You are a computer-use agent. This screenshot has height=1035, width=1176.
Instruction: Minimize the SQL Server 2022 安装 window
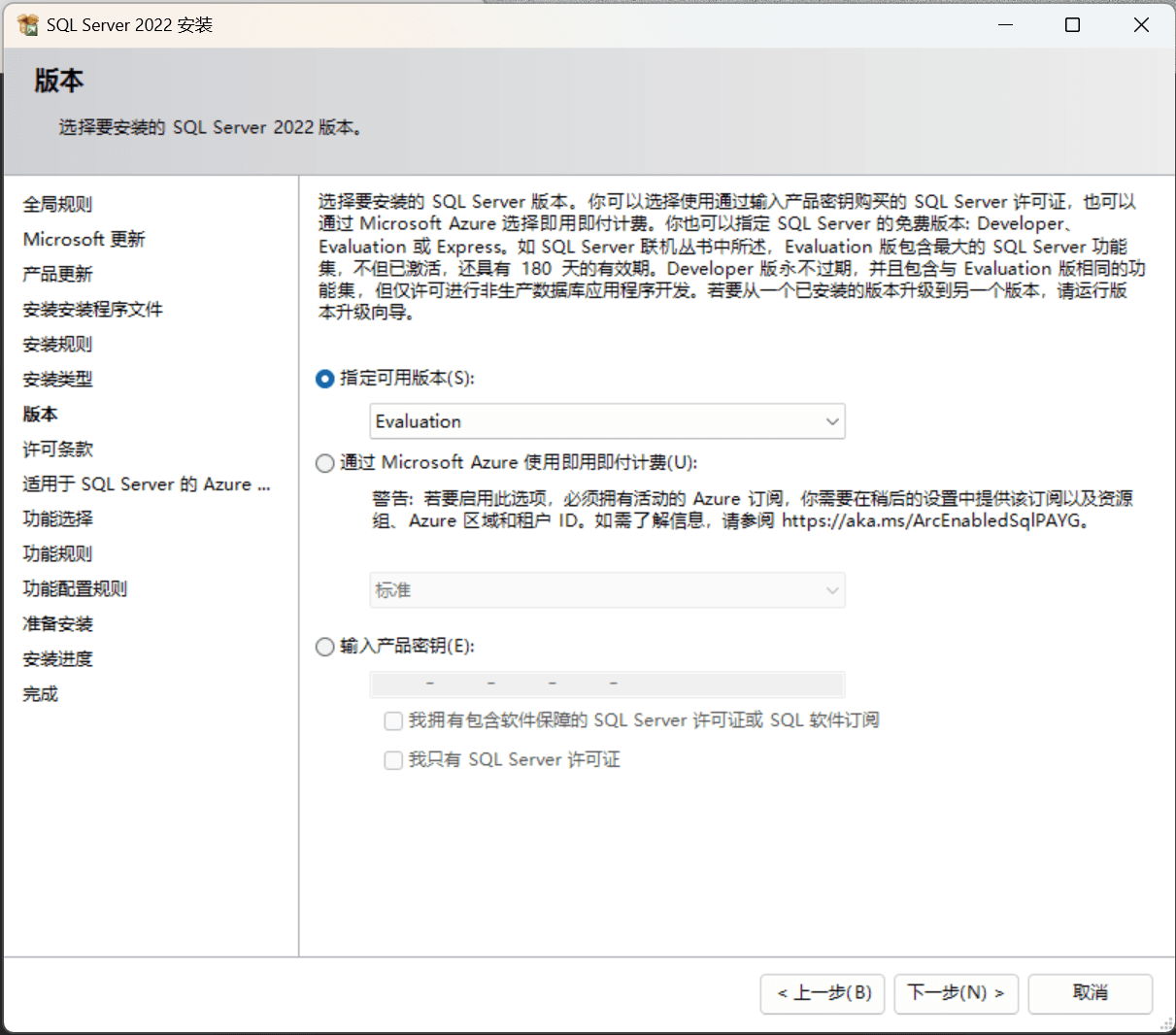[x=1005, y=24]
